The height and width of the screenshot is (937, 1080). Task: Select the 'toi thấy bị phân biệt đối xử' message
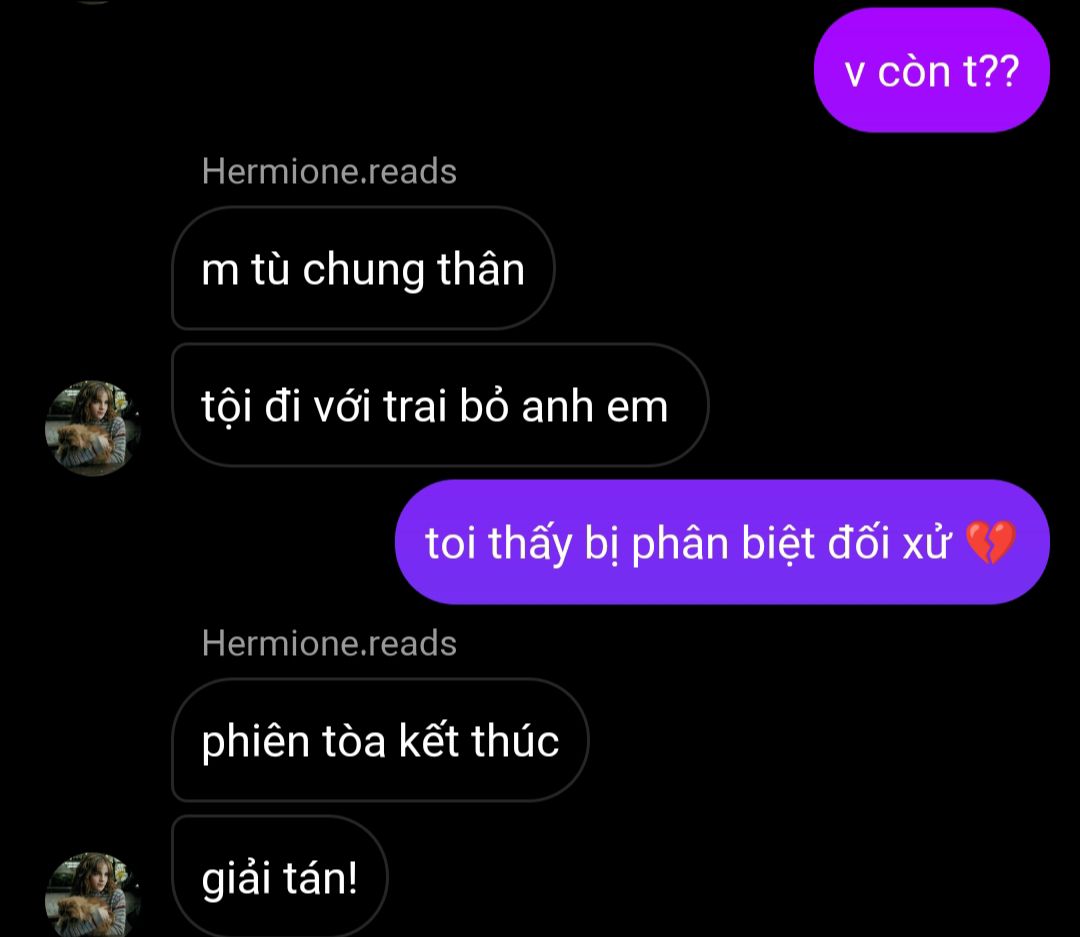(722, 542)
